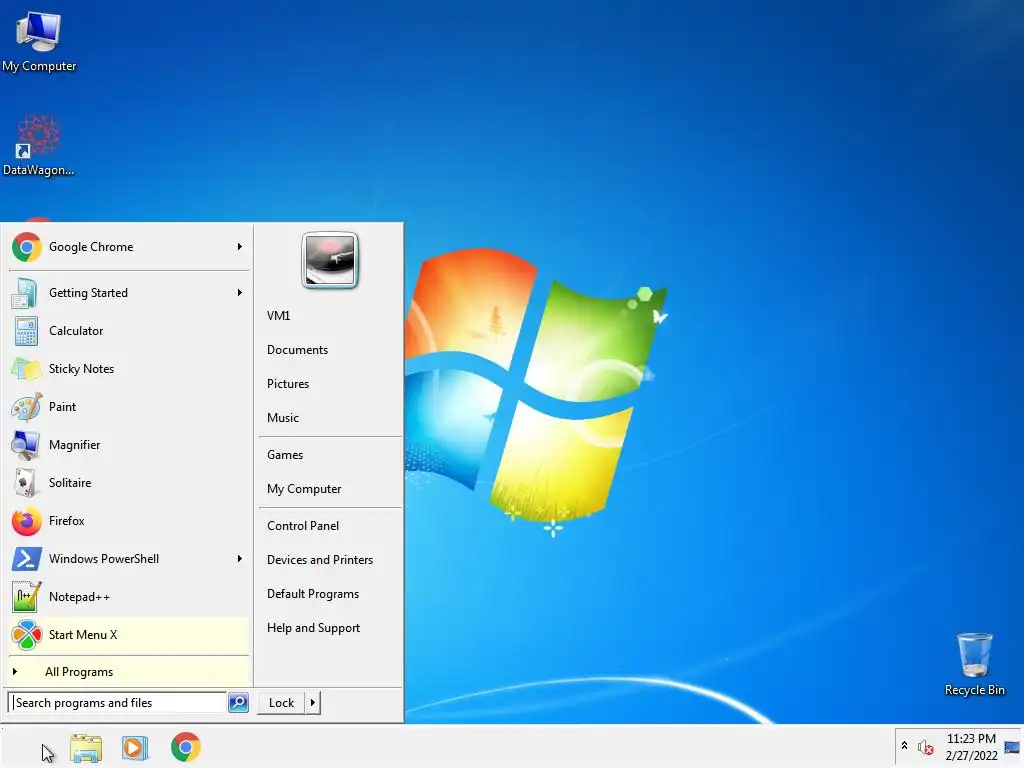Launch Firefox from the start menu
The width and height of the screenshot is (1024, 768).
(129, 520)
